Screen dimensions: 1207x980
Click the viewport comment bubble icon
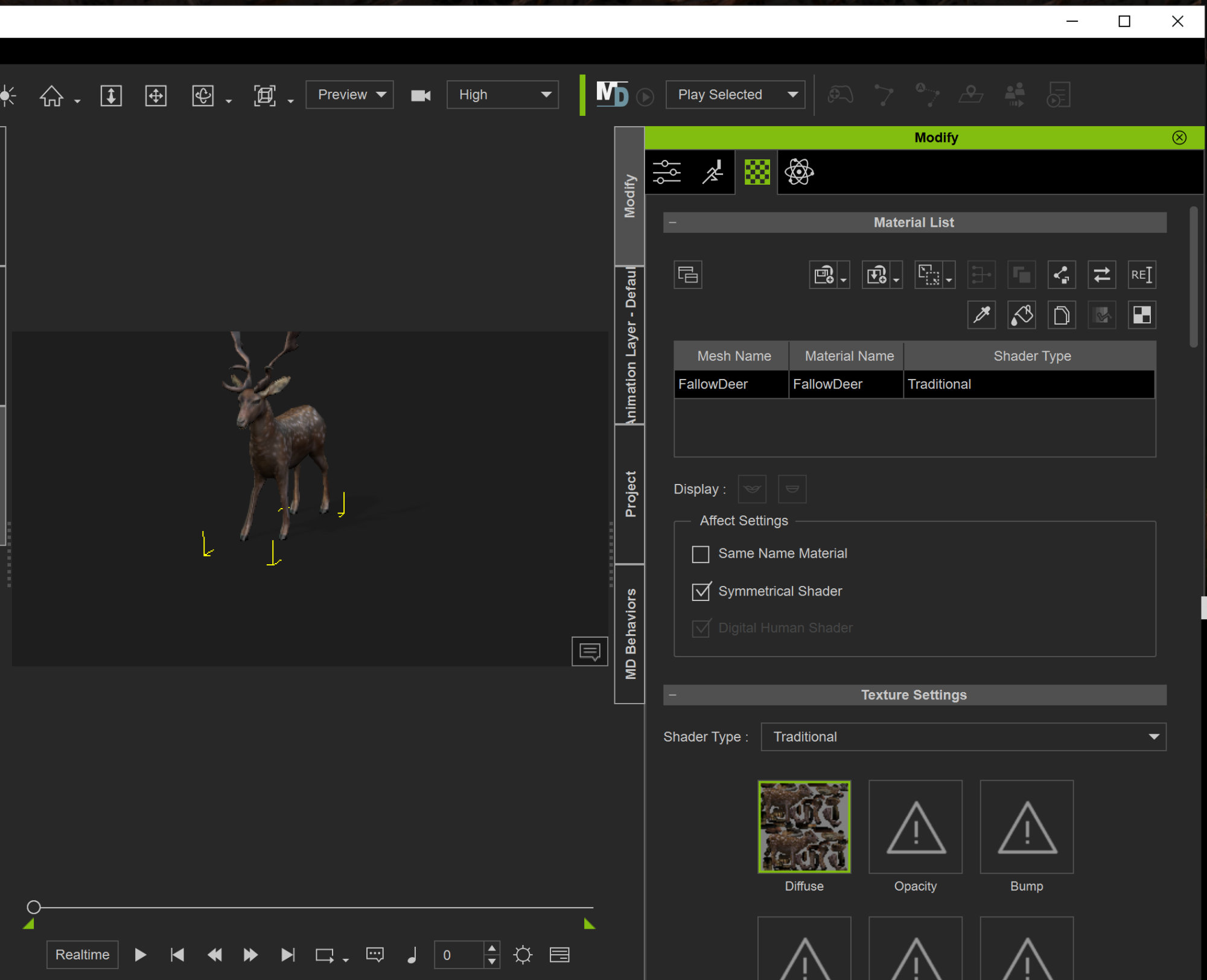pos(590,651)
